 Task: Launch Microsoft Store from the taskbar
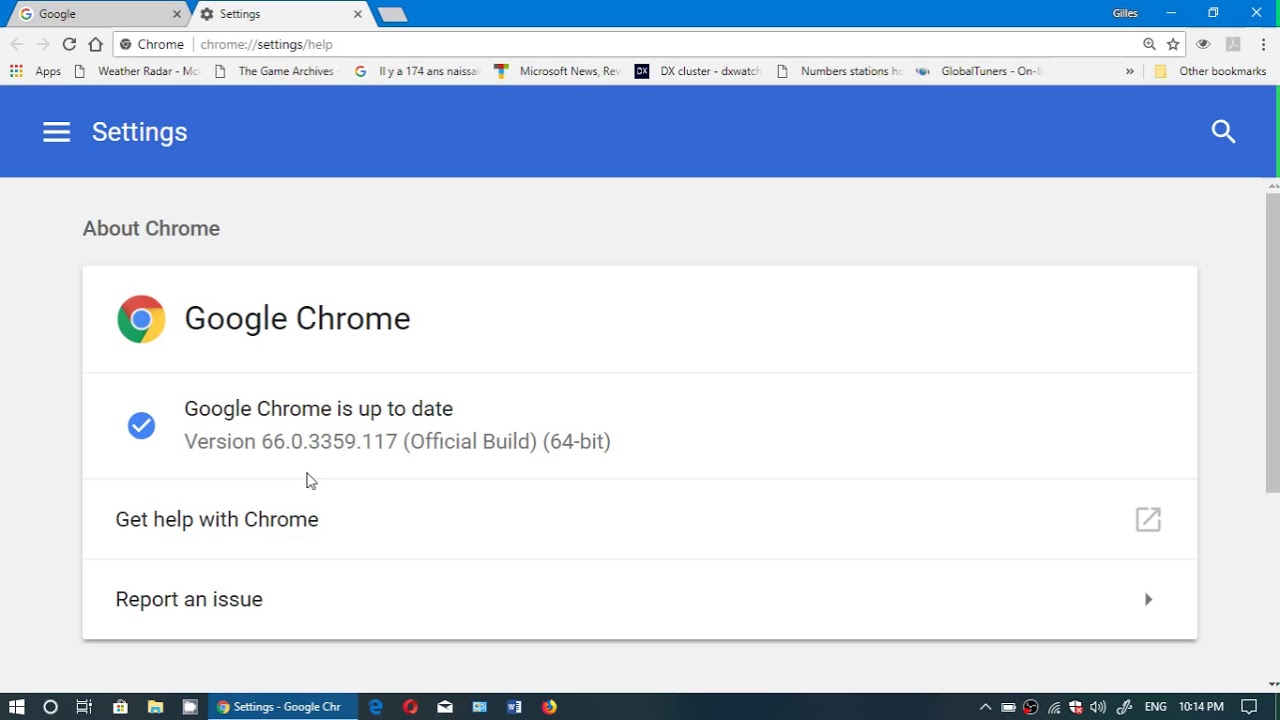point(120,707)
